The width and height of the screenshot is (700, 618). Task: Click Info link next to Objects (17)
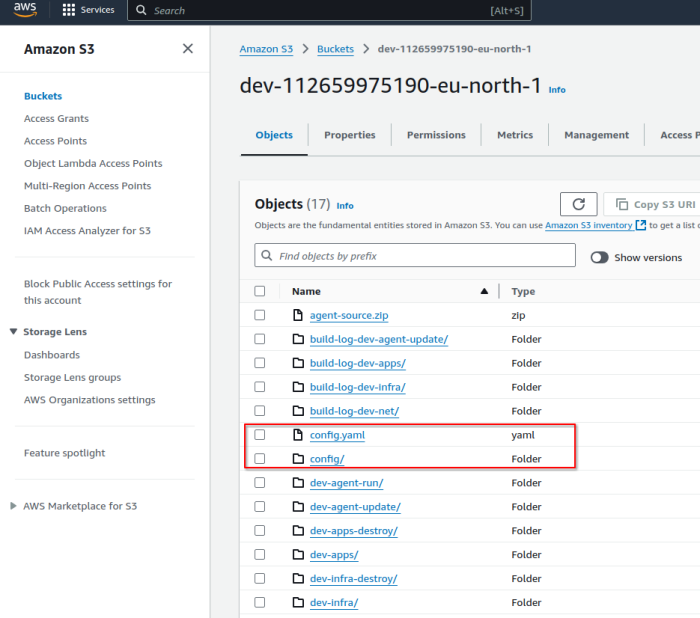pos(345,206)
